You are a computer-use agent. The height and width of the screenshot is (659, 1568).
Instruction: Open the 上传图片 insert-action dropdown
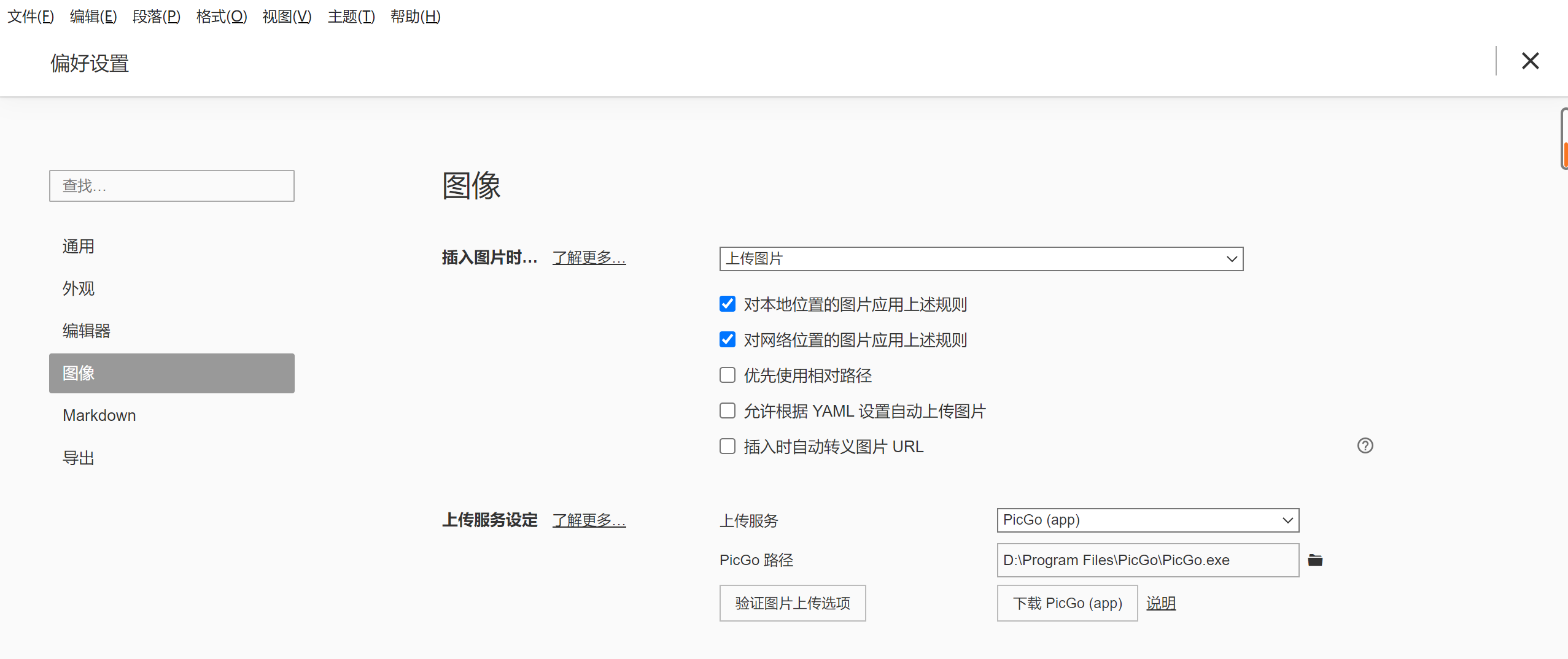pyautogui.click(x=981, y=259)
